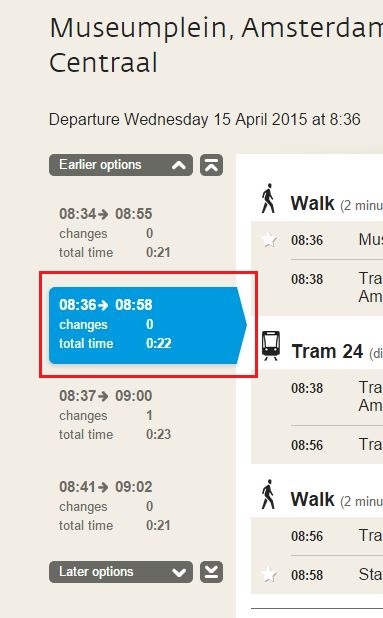Toggle the favorite star next to 08:36
This screenshot has height=618, width=383.
270,240
